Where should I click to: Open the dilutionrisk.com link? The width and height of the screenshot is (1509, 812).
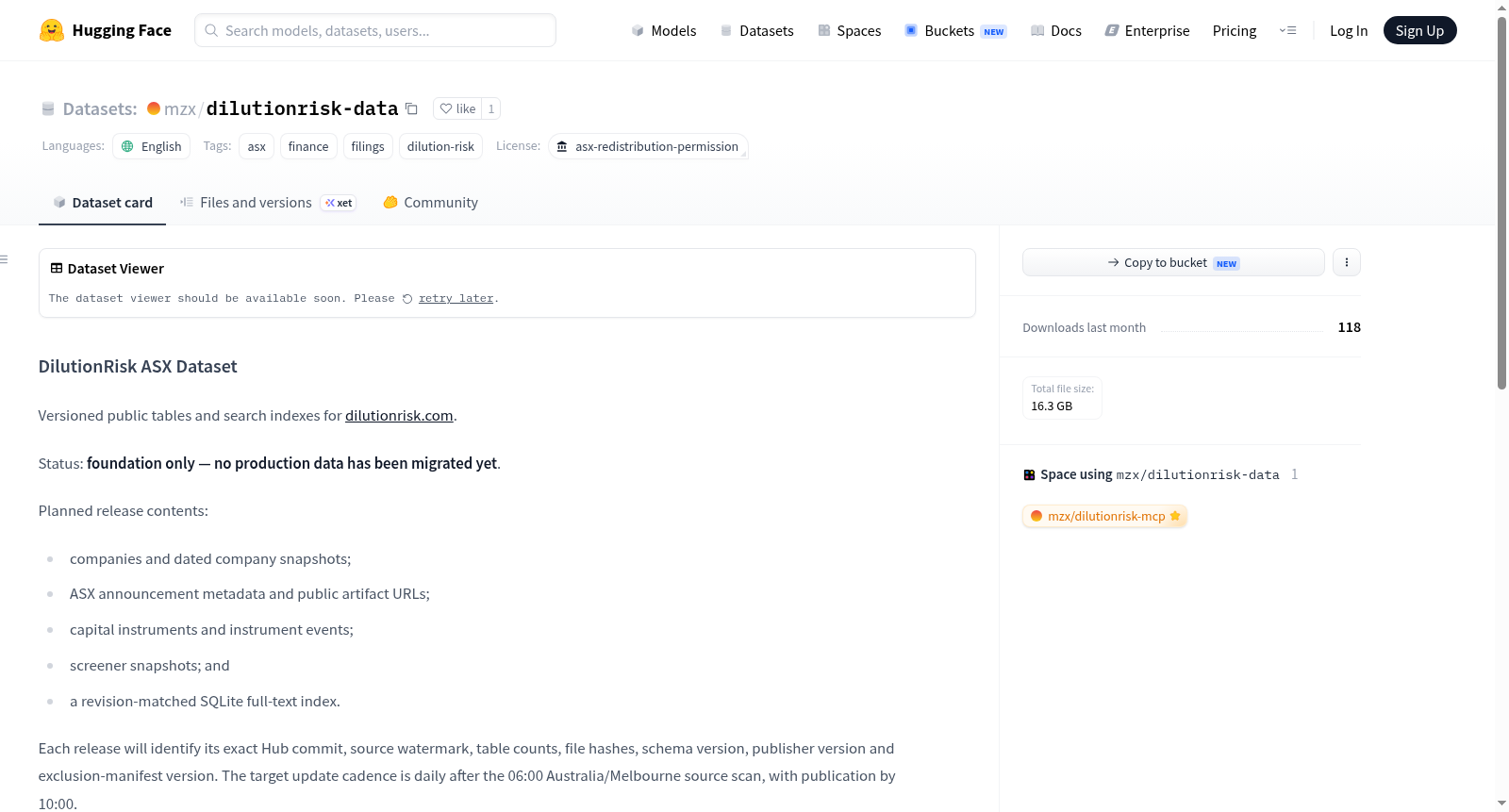399,416
